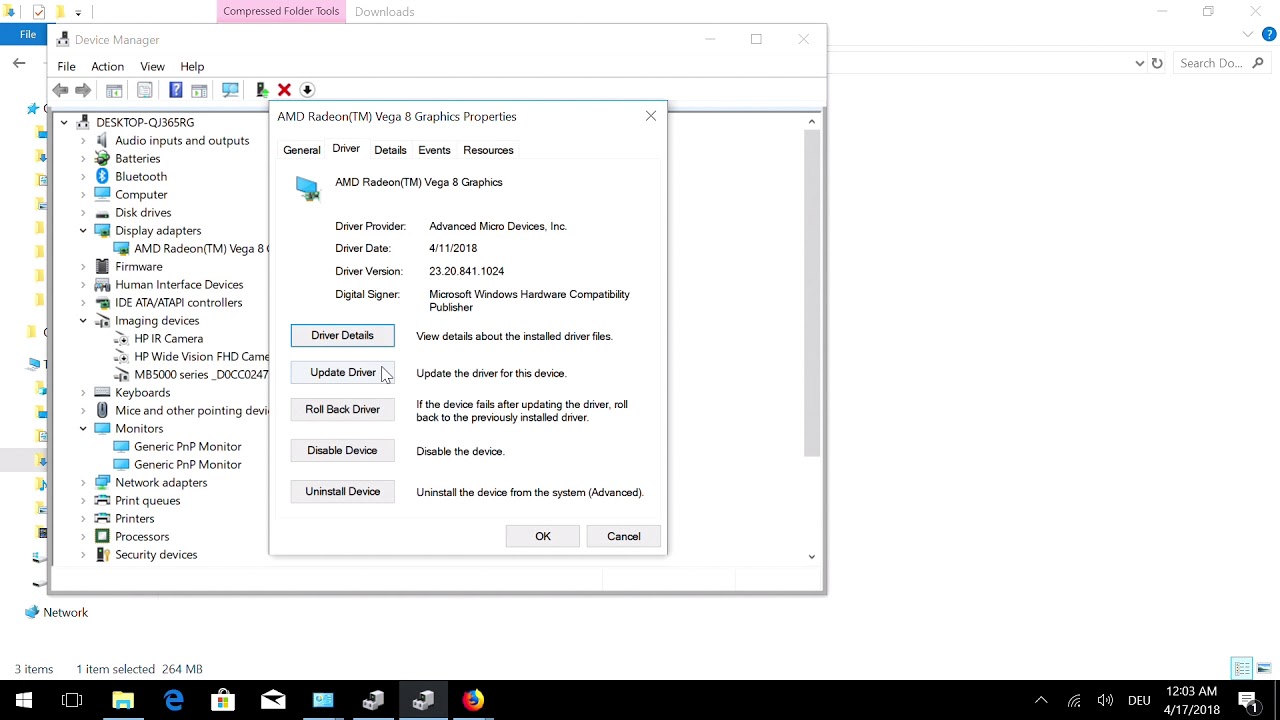This screenshot has width=1280, height=720.
Task: Open the Action menu
Action: coord(108,67)
